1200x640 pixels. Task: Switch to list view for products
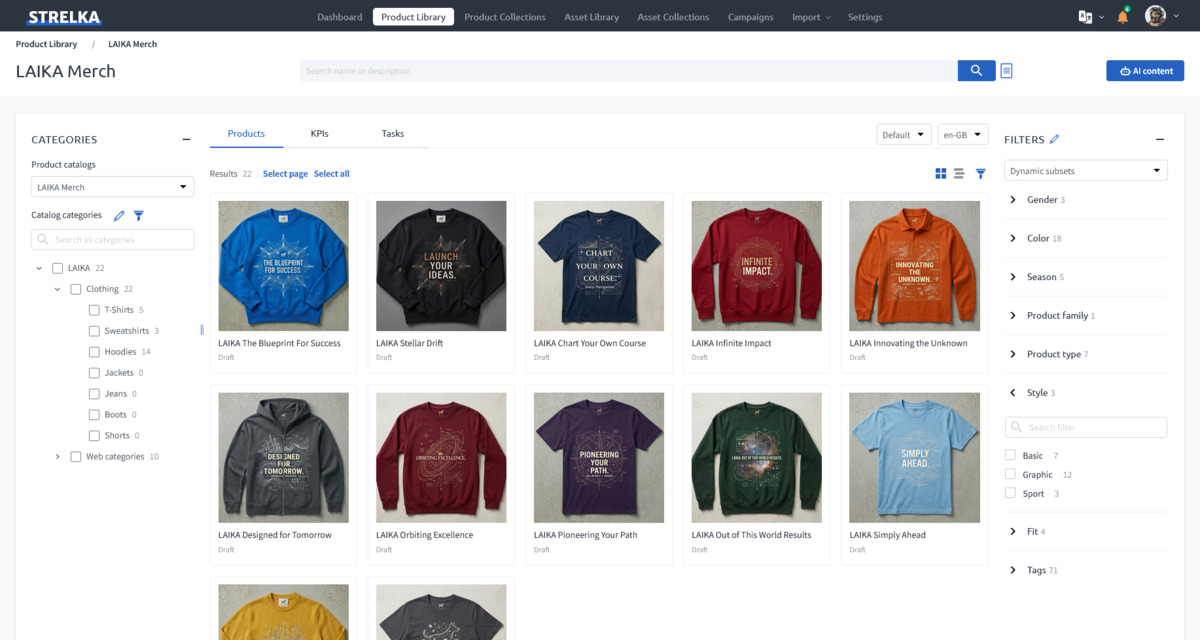tap(959, 173)
